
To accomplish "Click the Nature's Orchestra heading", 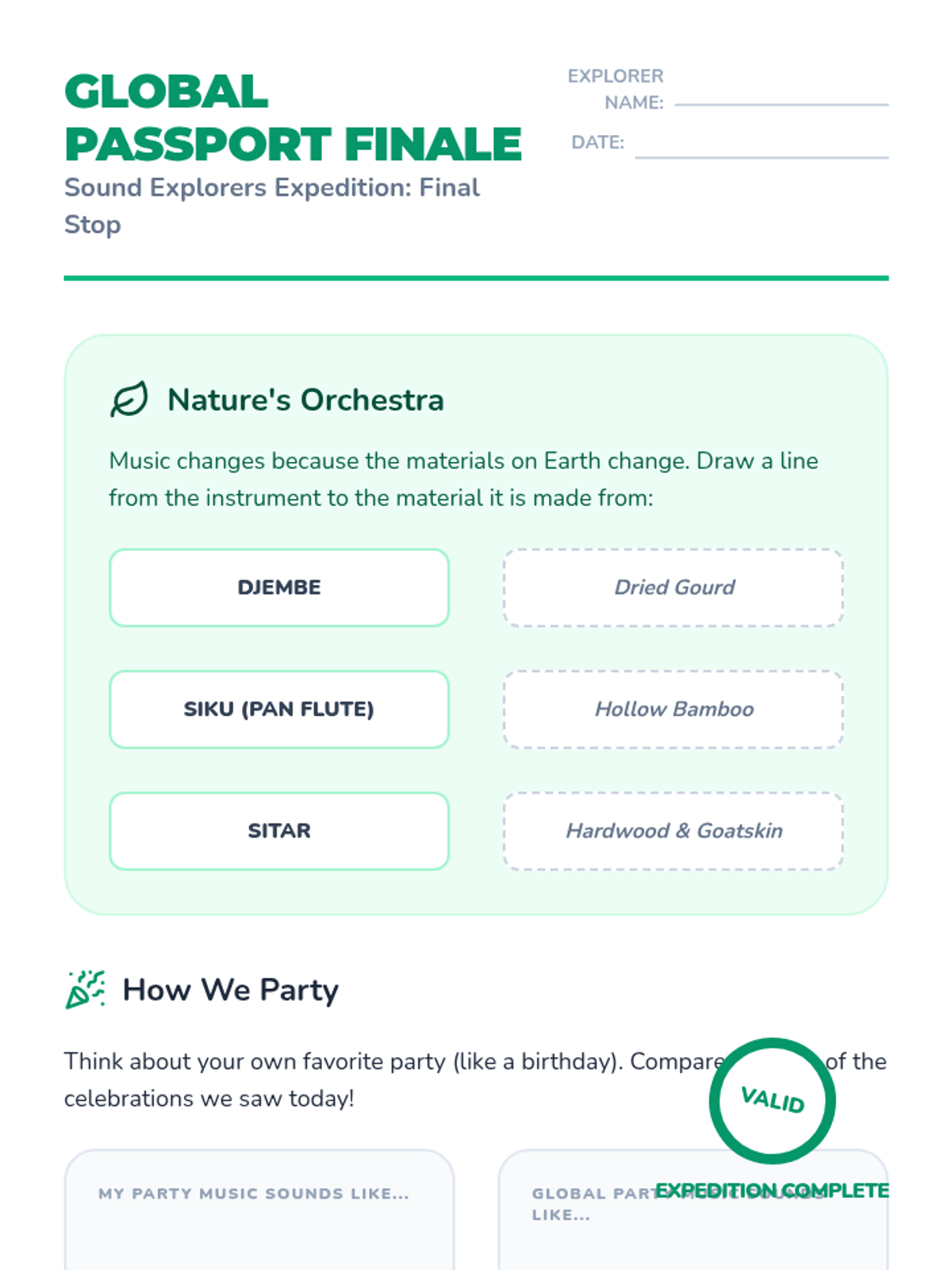I will click(305, 399).
